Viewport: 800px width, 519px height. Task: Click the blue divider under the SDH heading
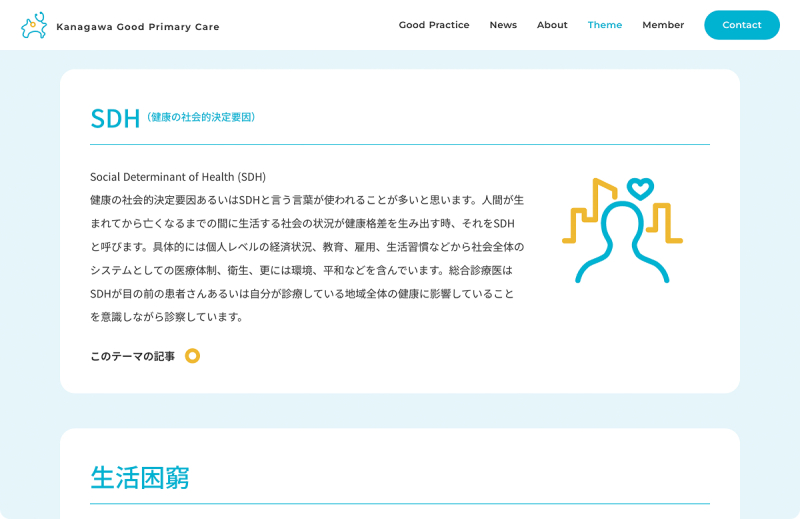(400, 145)
